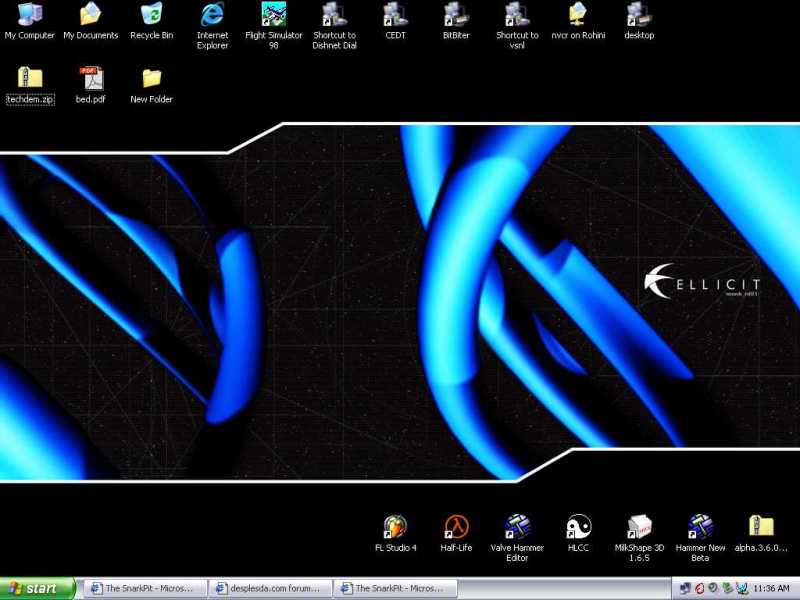This screenshot has width=800, height=600.
Task: Click the BitBiter desktop shortcut
Action: coord(456,14)
